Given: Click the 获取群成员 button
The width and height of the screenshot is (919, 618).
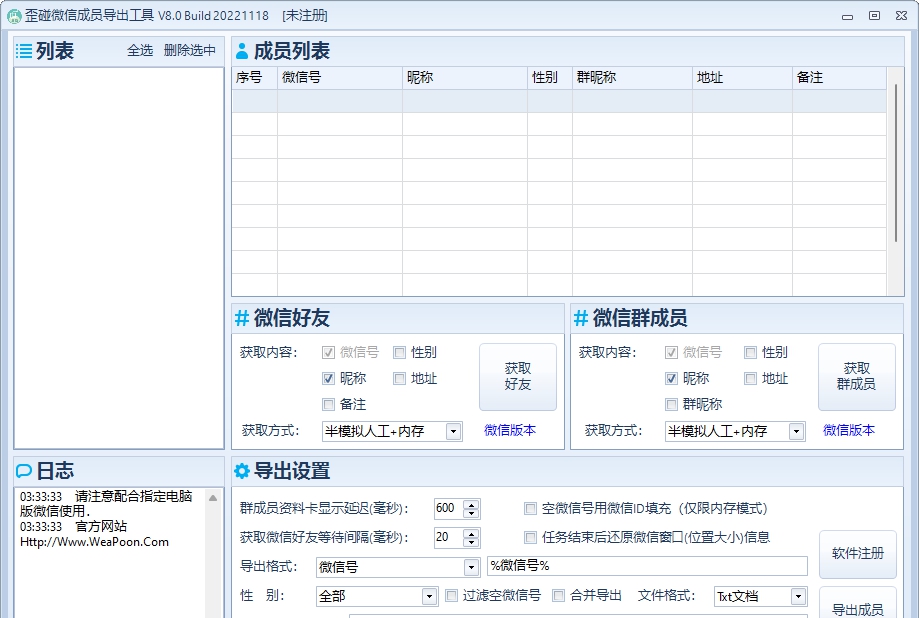Looking at the screenshot, I should (x=856, y=377).
